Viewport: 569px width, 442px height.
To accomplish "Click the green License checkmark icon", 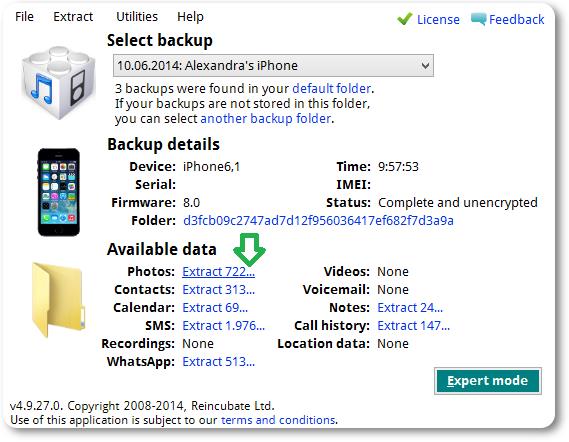I will tap(405, 19).
